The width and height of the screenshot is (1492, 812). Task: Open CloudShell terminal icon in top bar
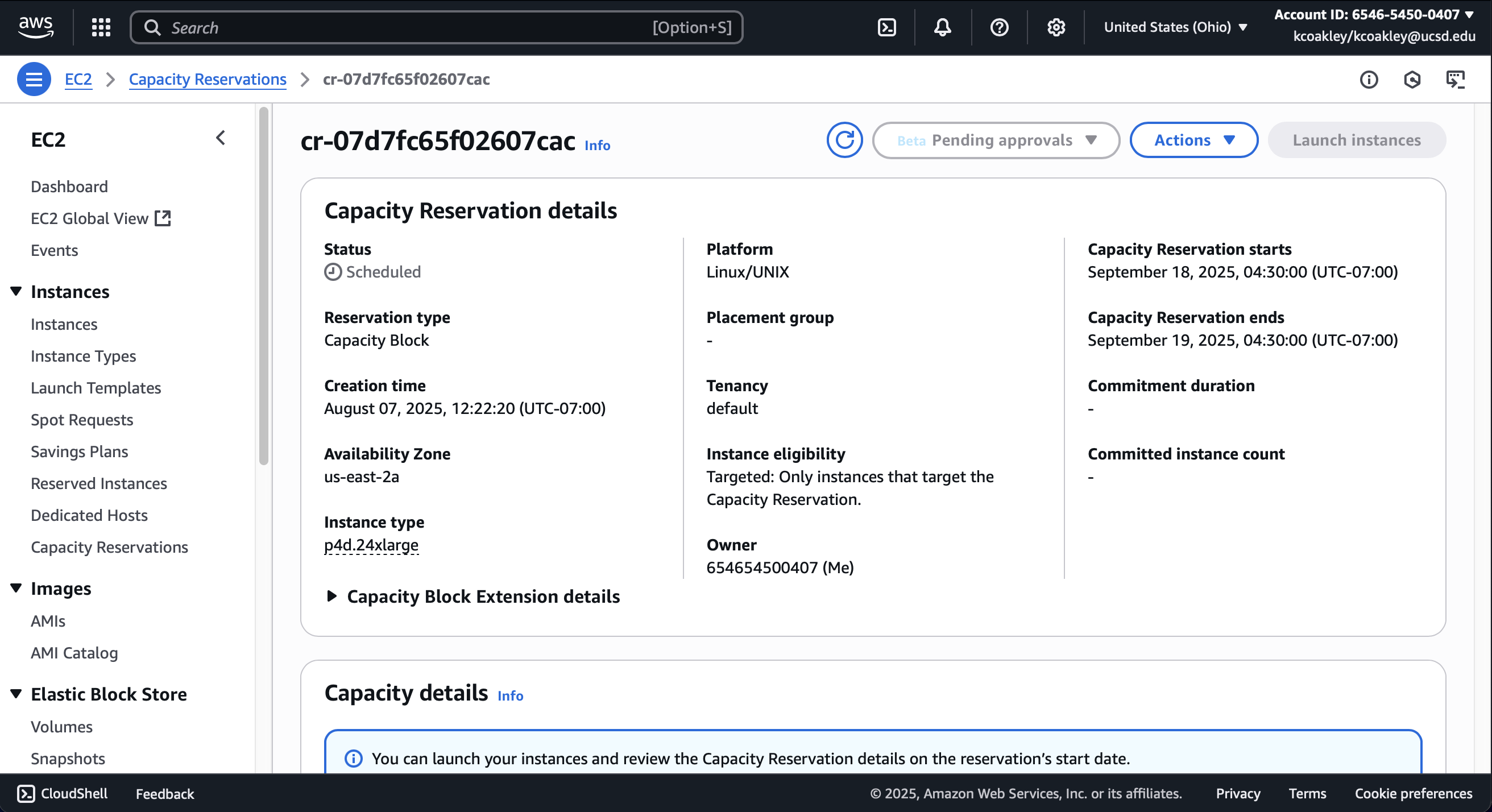click(887, 27)
